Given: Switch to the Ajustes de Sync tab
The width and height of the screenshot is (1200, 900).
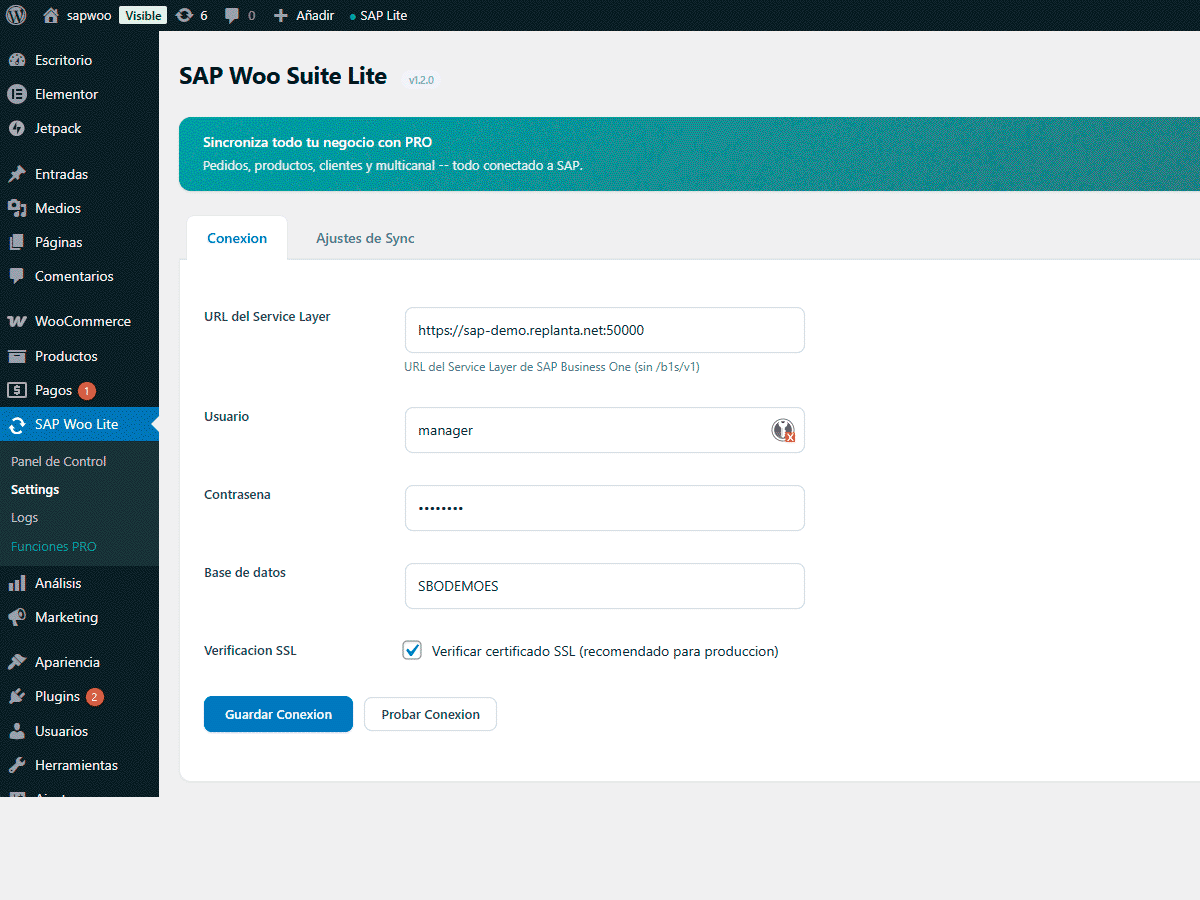Looking at the screenshot, I should pos(364,238).
